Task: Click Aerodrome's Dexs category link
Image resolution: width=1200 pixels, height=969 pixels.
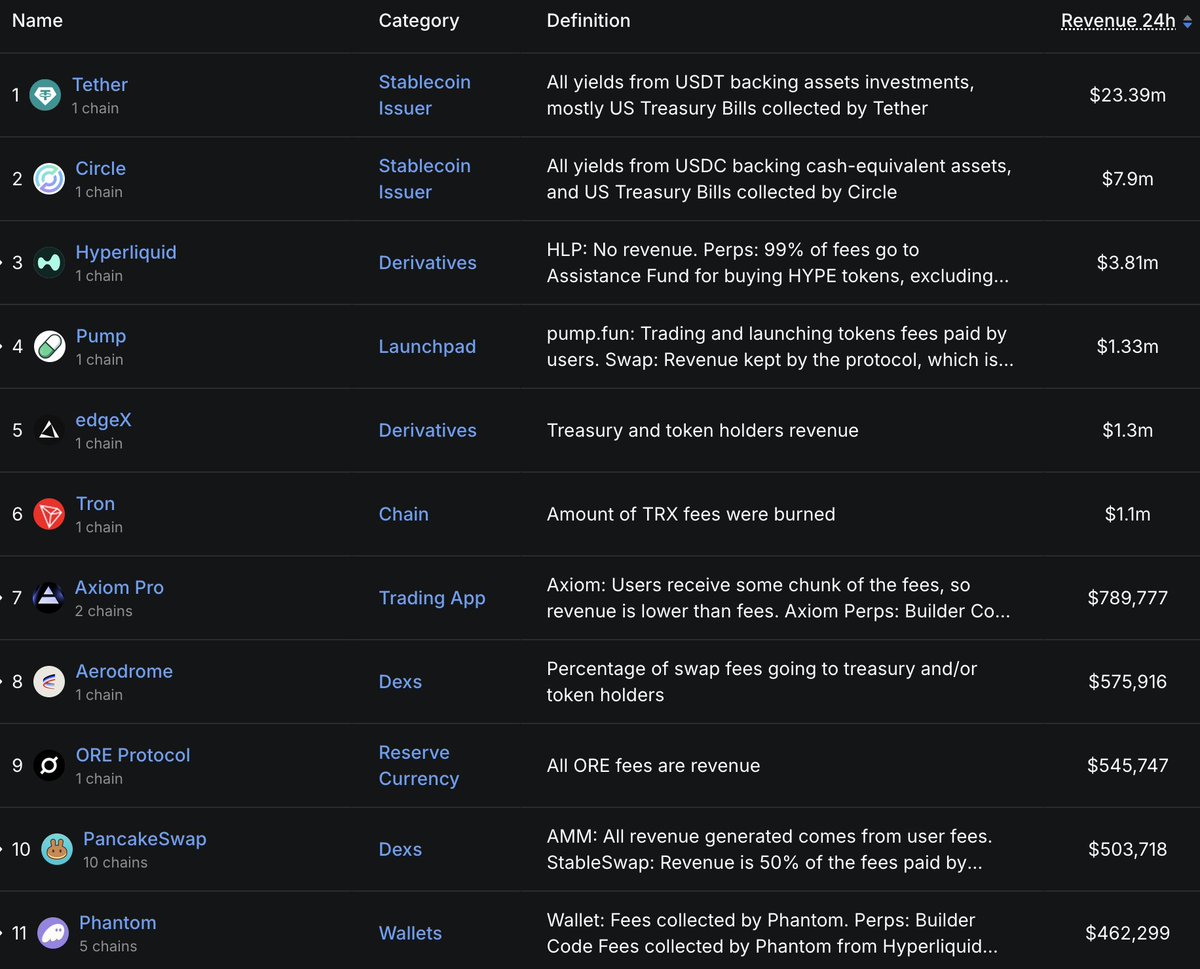Action: [x=400, y=682]
